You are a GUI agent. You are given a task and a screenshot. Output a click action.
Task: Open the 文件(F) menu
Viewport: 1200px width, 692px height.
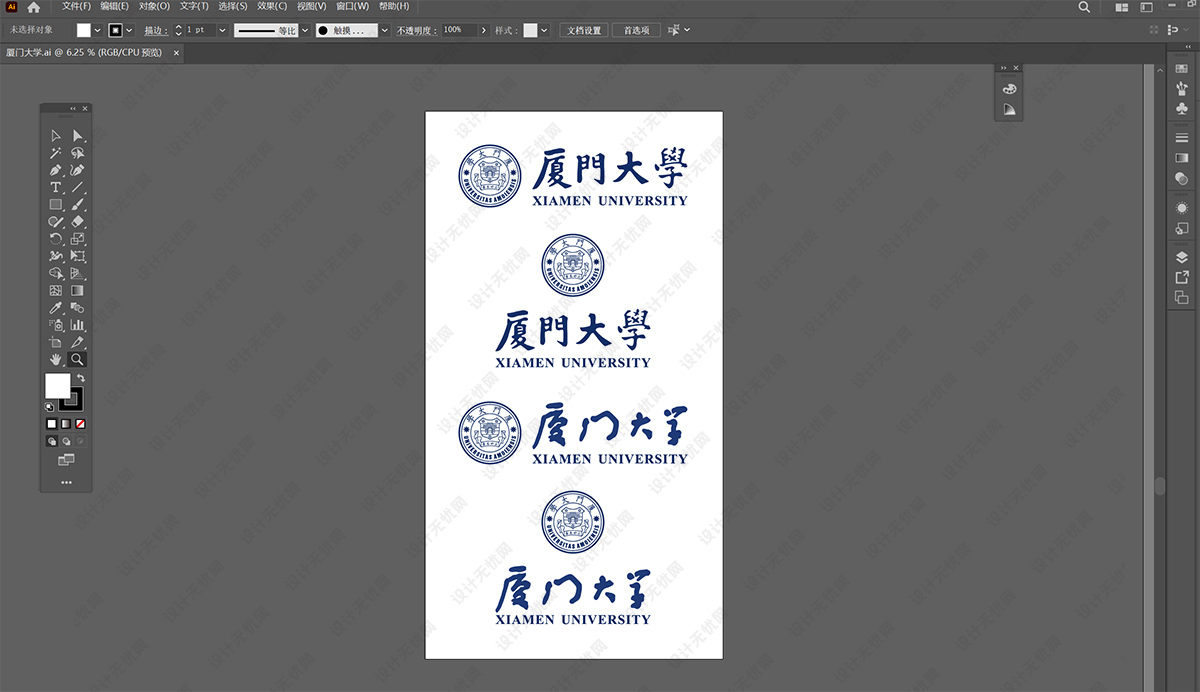(77, 6)
